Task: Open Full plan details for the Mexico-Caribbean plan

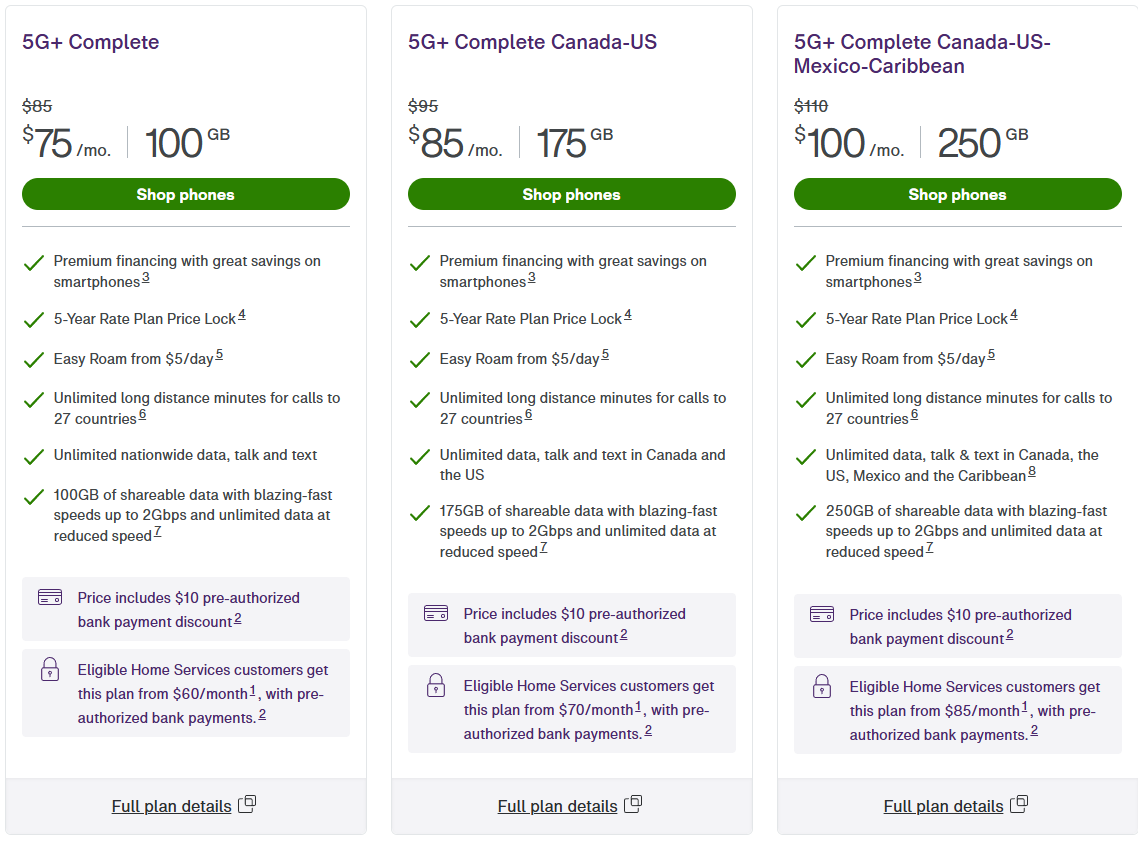Action: coord(943,806)
